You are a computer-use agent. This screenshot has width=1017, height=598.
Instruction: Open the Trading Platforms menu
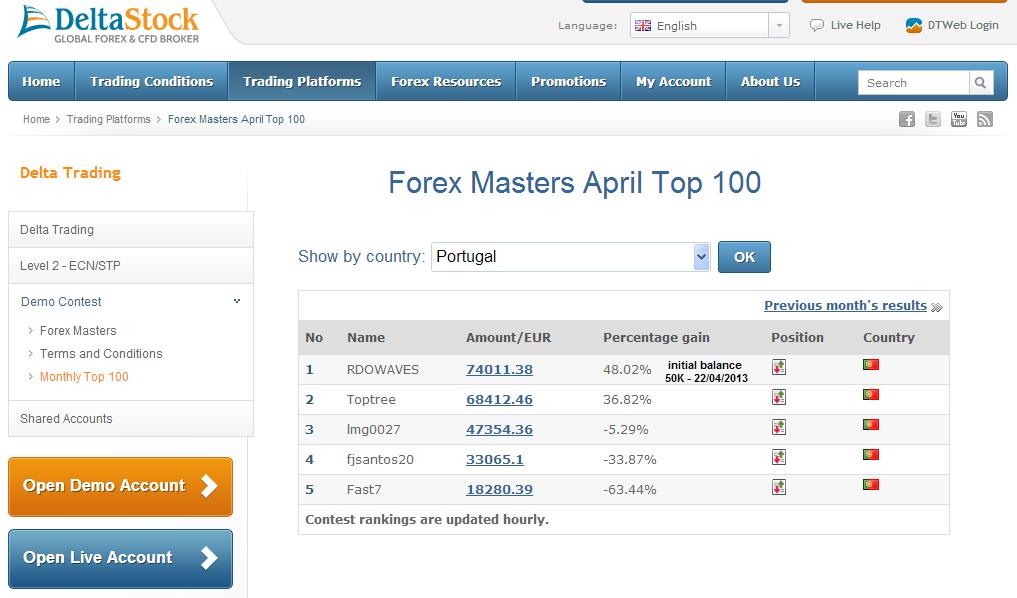(302, 81)
